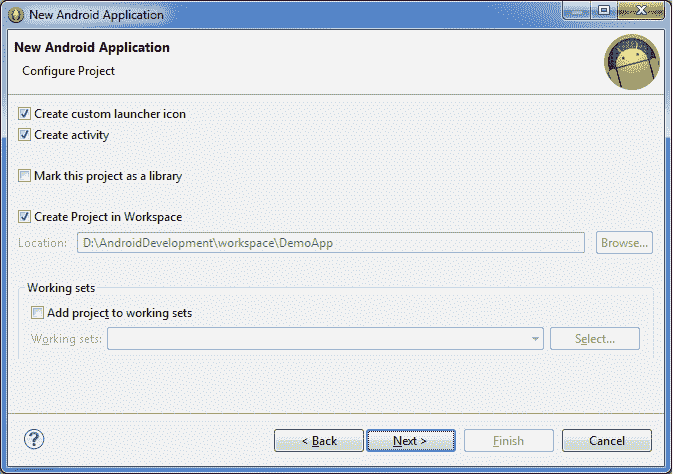Click the Location path input field
This screenshot has width=673, height=474.
(331, 243)
